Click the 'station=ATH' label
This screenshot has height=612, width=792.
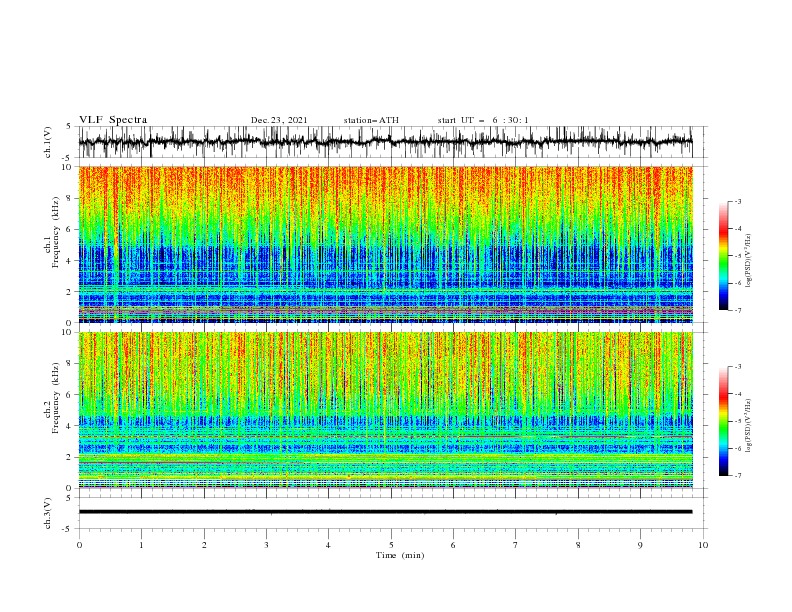point(371,120)
